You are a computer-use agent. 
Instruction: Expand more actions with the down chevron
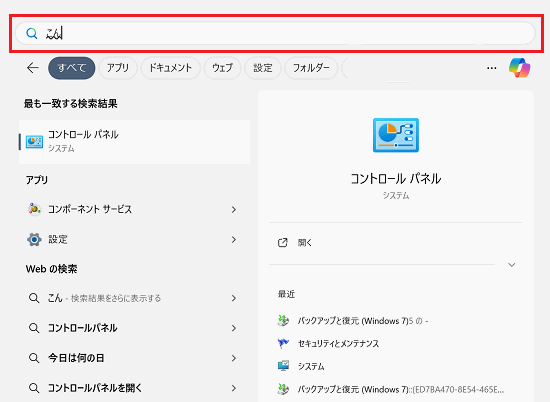pyautogui.click(x=512, y=265)
